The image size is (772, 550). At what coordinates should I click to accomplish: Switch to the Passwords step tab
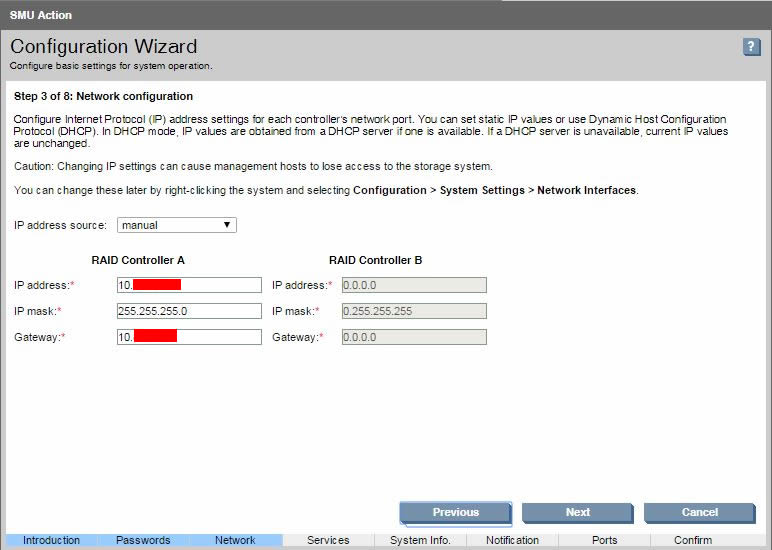[x=143, y=540]
